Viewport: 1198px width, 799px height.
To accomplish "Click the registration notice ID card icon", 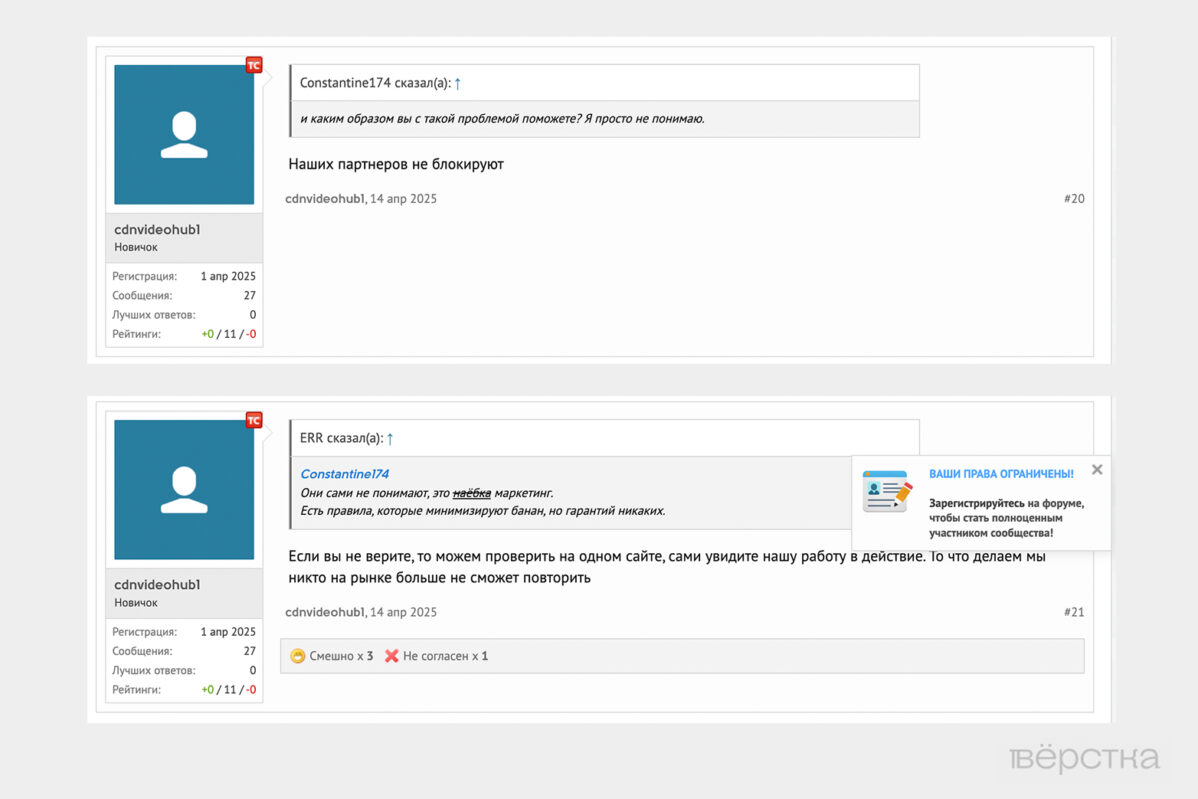I will point(887,491).
